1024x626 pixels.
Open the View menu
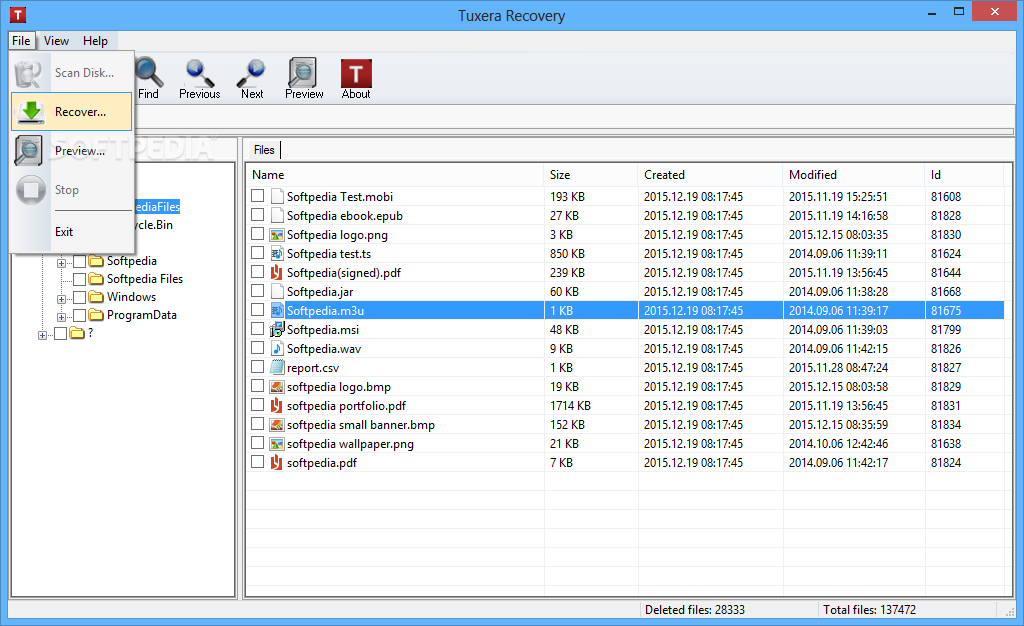click(x=56, y=40)
